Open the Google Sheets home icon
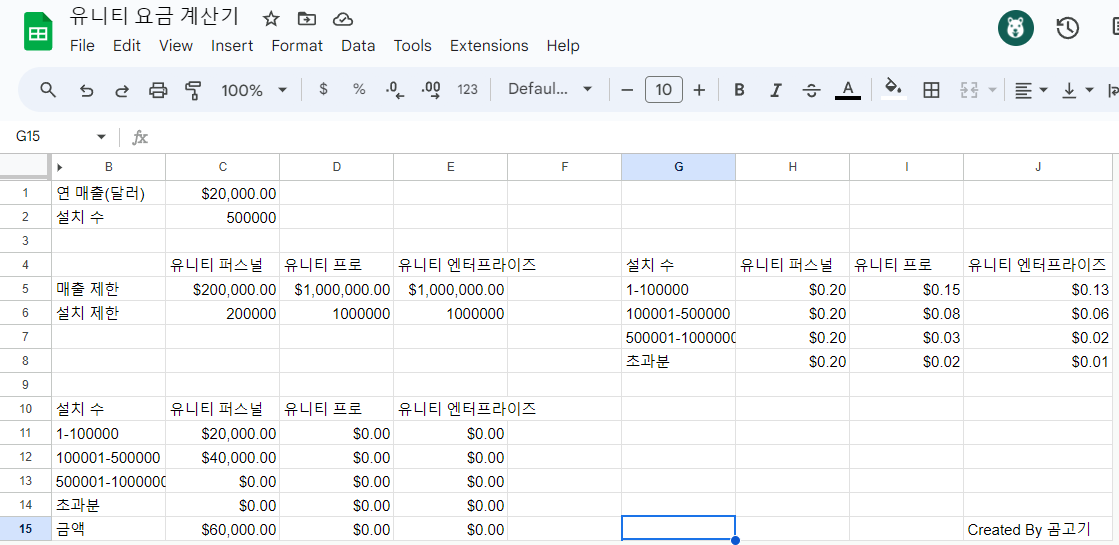The image size is (1119, 545). 38,32
